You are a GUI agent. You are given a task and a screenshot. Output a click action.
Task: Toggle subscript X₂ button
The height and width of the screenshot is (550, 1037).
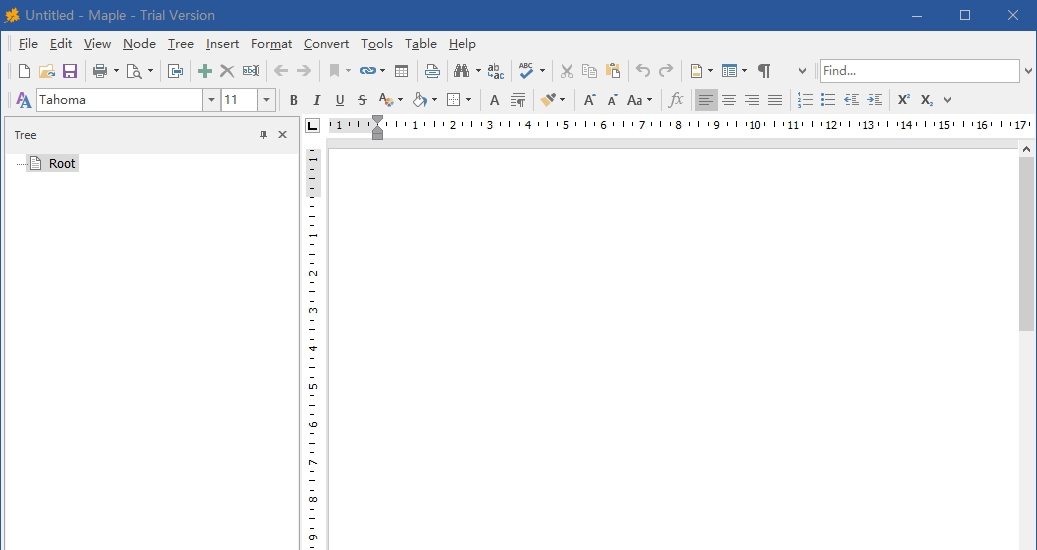coord(927,100)
